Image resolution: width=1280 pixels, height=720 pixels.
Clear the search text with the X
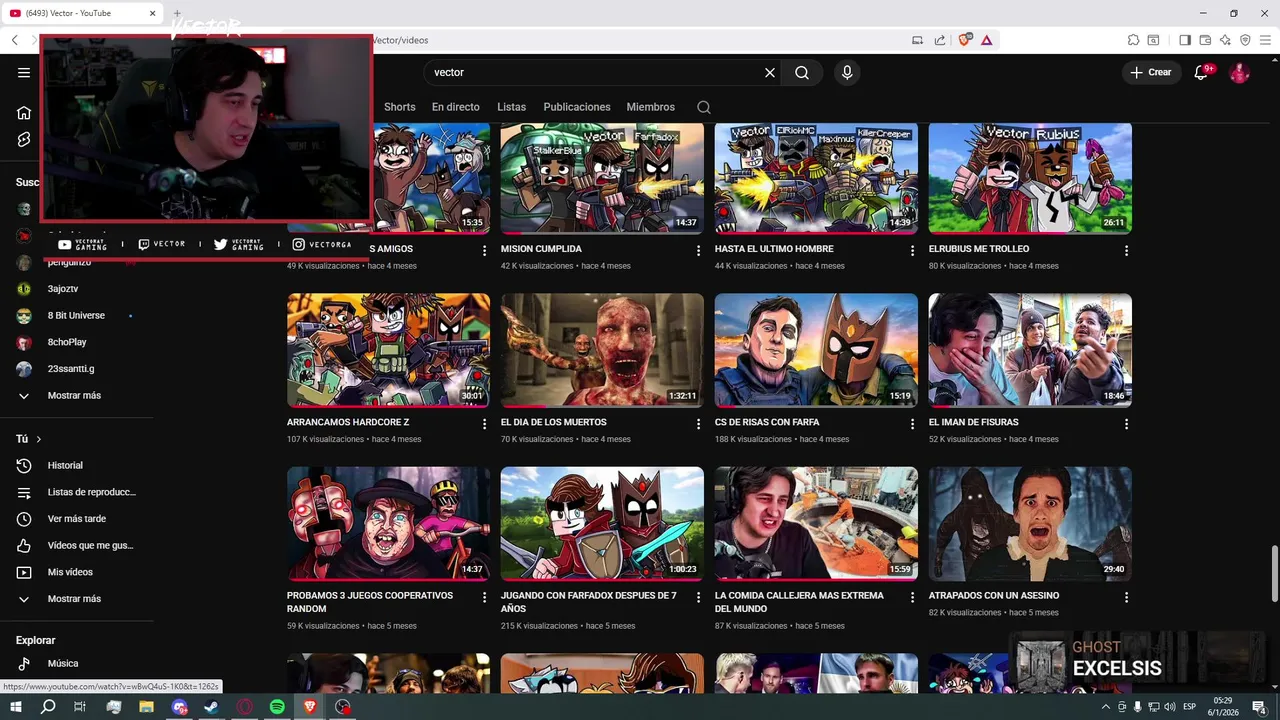[x=770, y=72]
